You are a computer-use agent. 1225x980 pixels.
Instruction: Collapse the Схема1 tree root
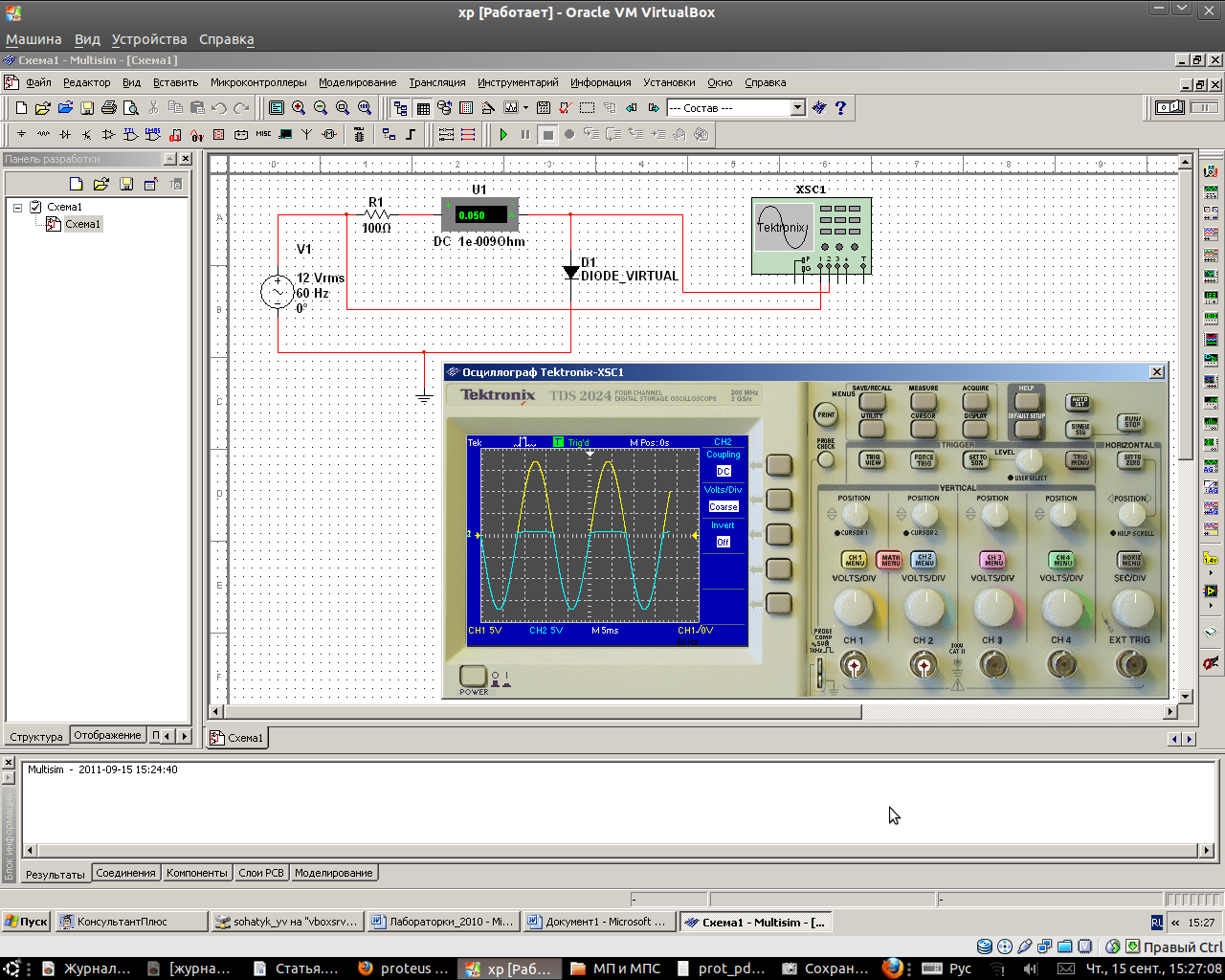[17, 207]
